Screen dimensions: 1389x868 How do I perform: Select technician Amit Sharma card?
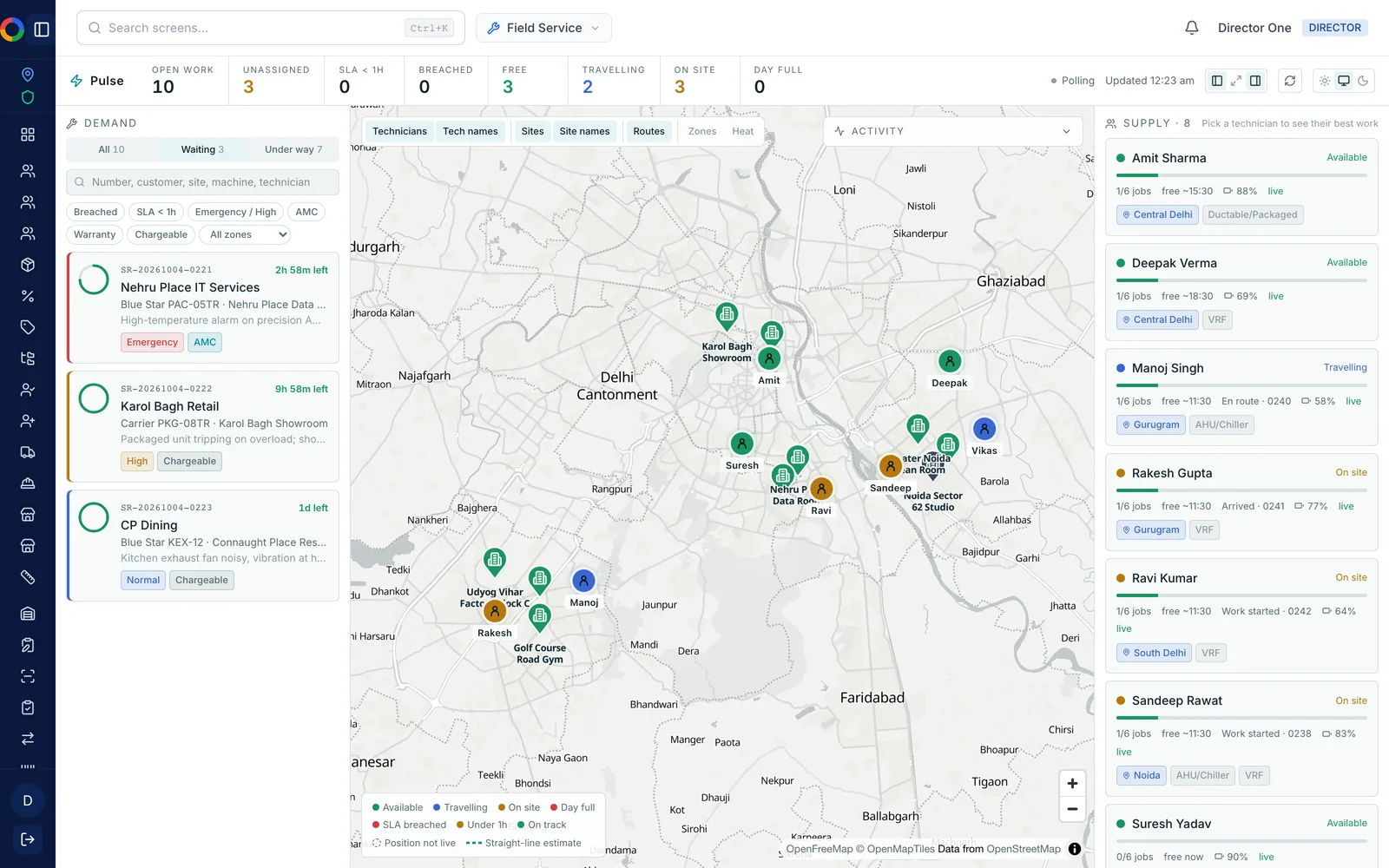coord(1241,187)
